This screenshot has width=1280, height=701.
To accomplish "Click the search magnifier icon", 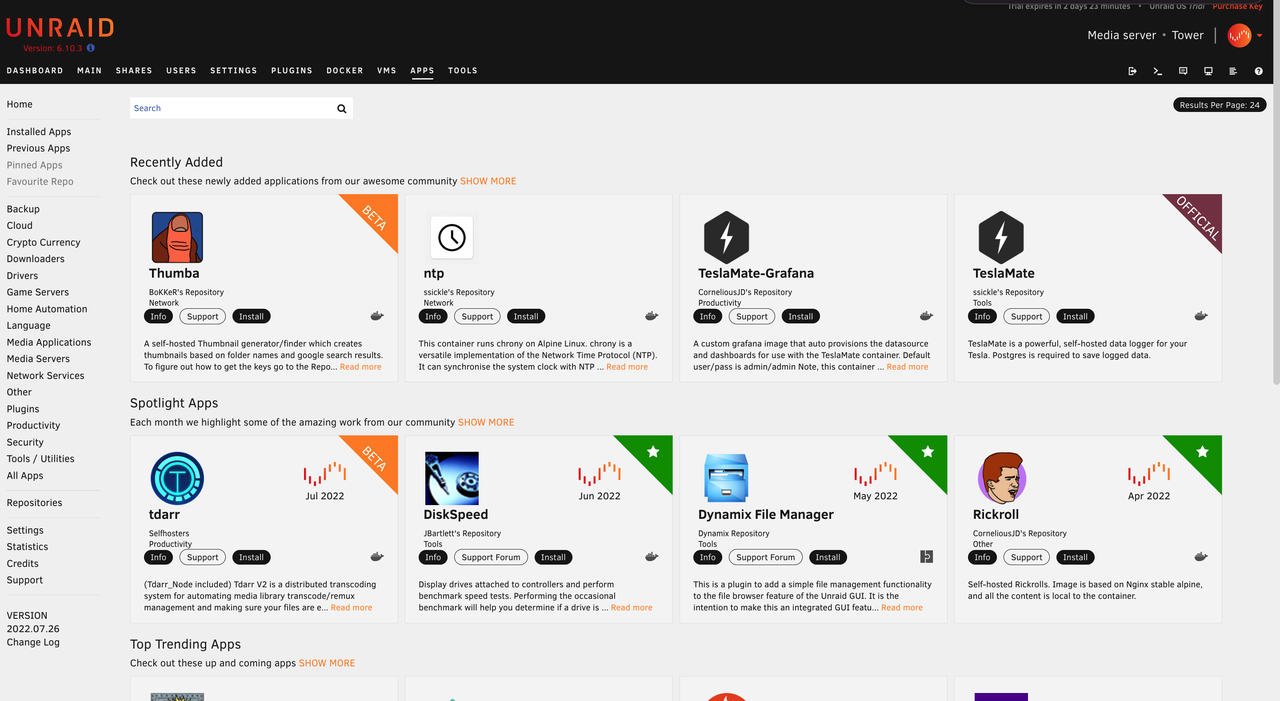I will point(341,108).
